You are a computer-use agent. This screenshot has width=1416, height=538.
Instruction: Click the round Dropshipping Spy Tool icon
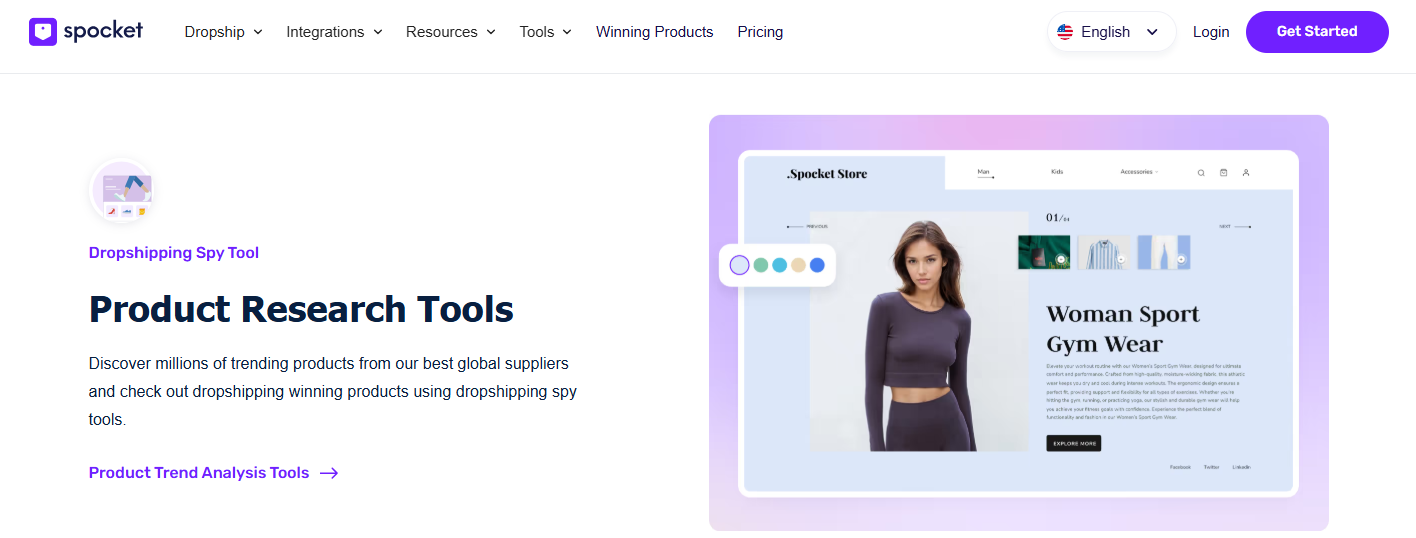(x=122, y=190)
